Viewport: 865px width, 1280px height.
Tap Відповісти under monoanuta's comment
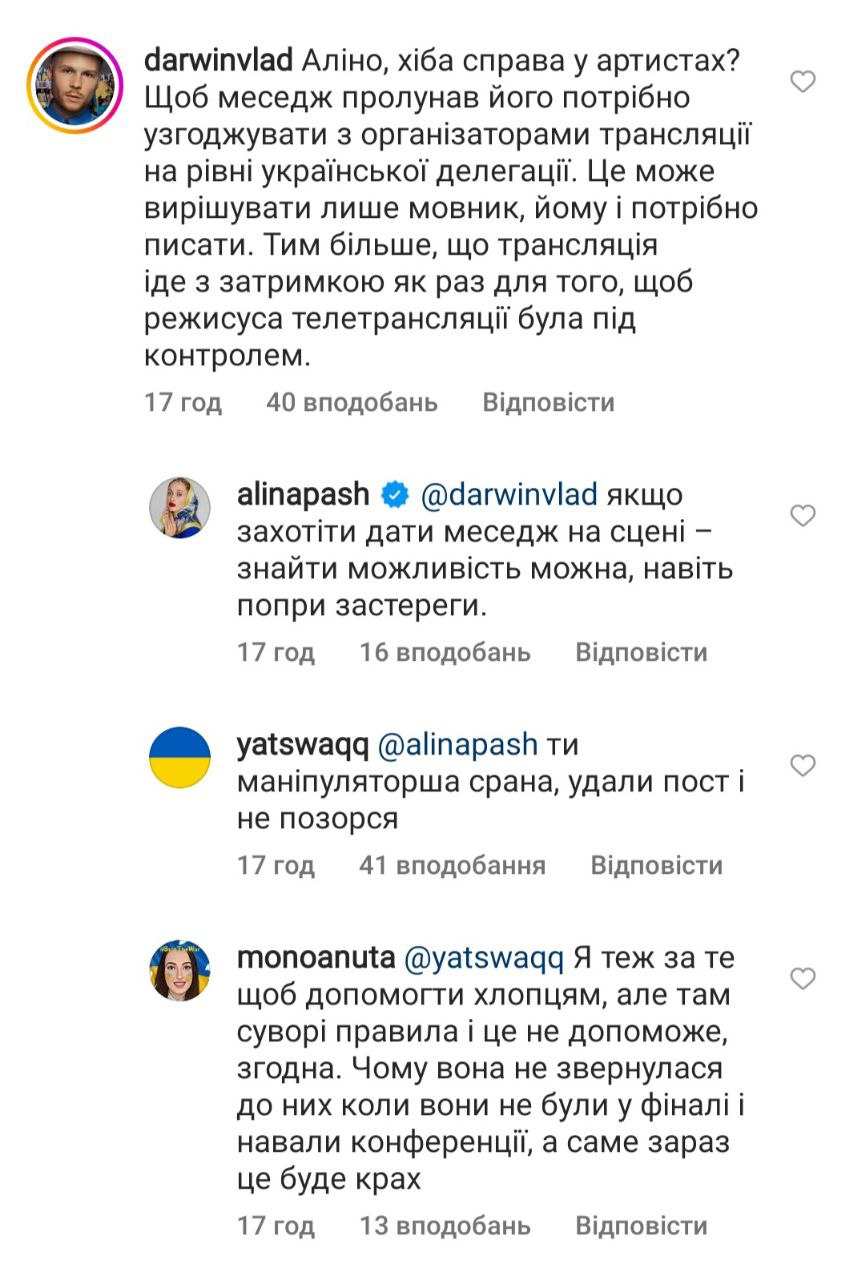[x=641, y=1226]
